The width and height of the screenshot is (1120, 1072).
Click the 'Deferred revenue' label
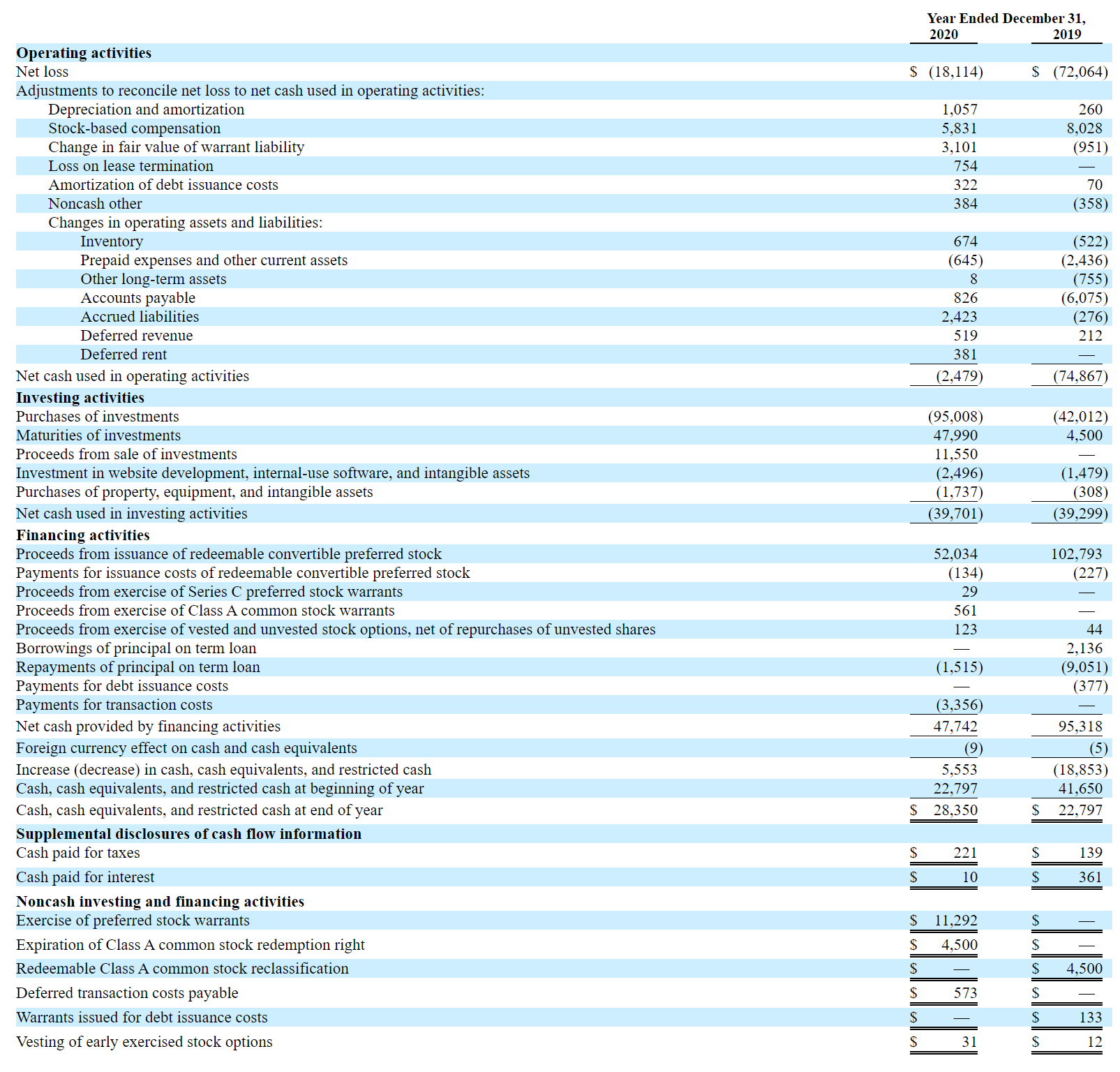click(x=137, y=336)
